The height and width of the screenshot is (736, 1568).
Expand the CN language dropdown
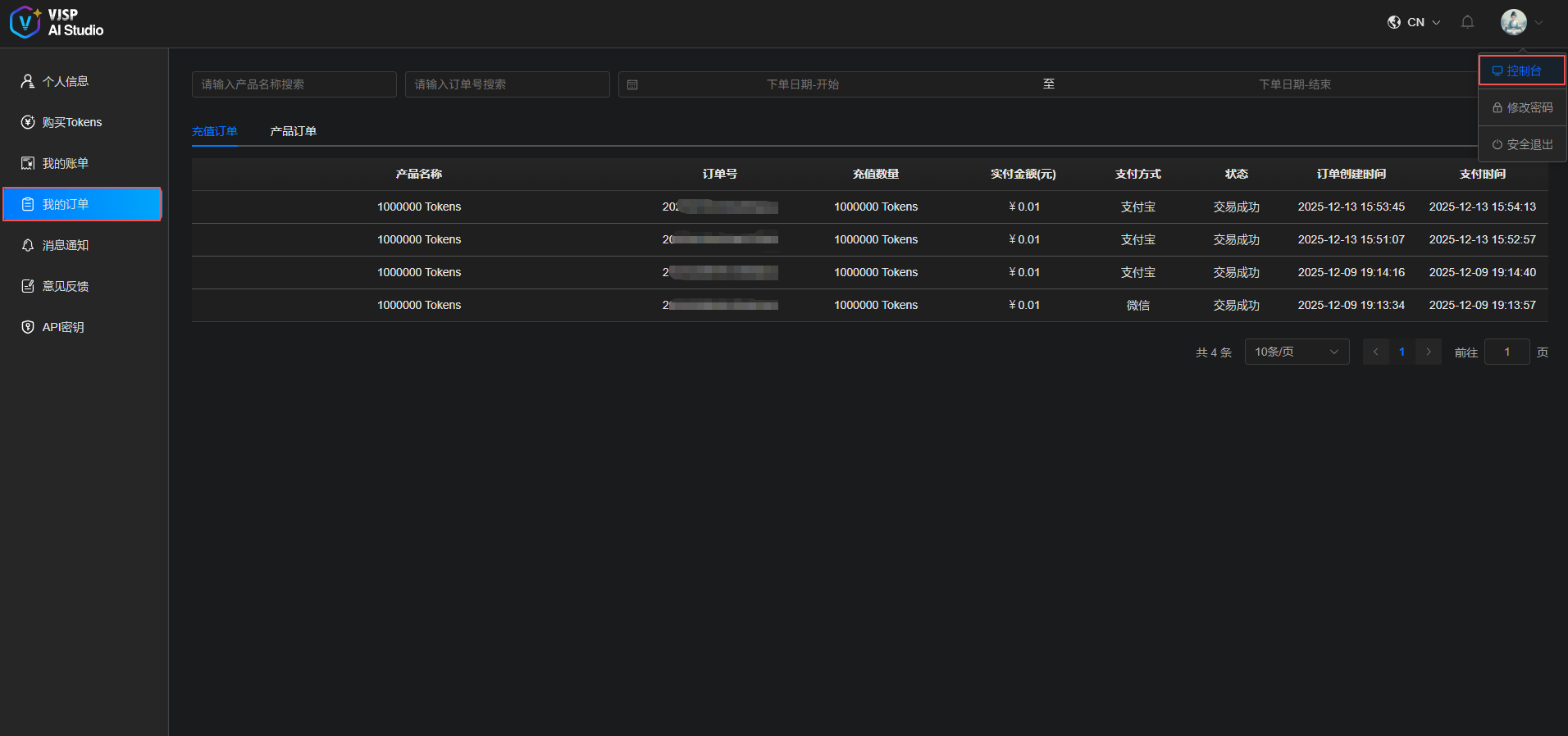click(x=1423, y=22)
